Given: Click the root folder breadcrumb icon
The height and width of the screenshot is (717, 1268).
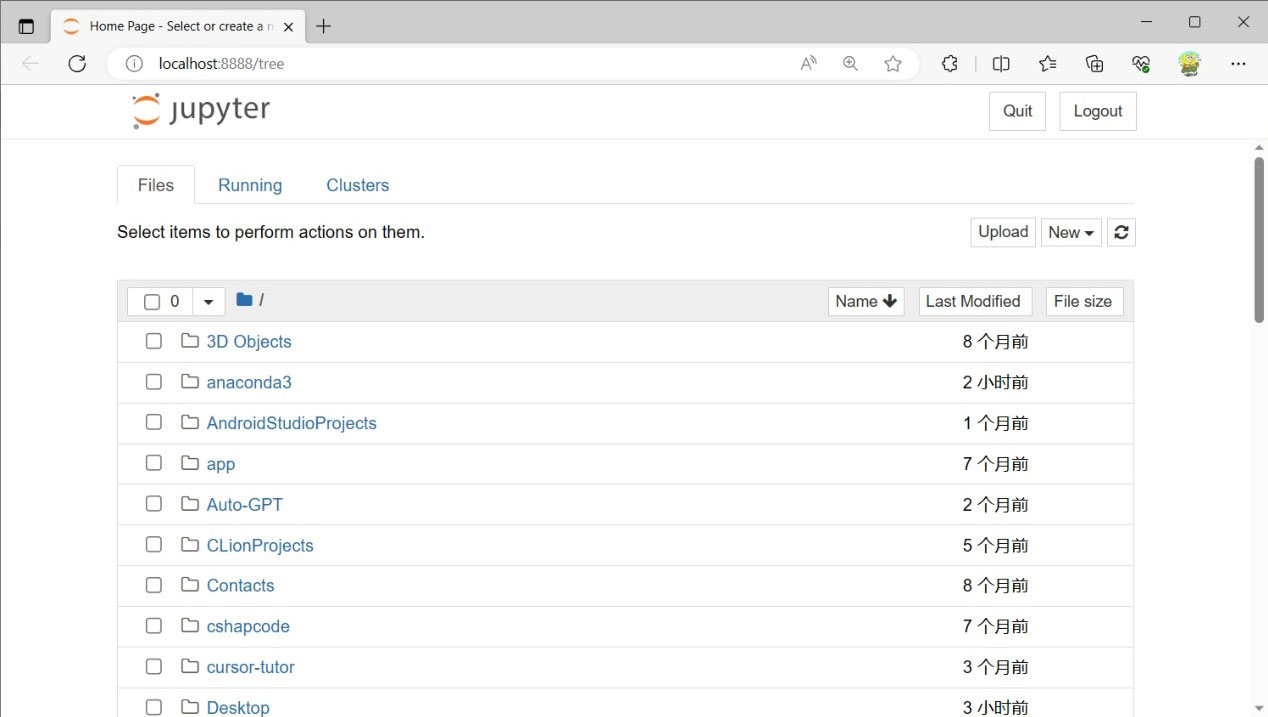Looking at the screenshot, I should click(x=244, y=299).
